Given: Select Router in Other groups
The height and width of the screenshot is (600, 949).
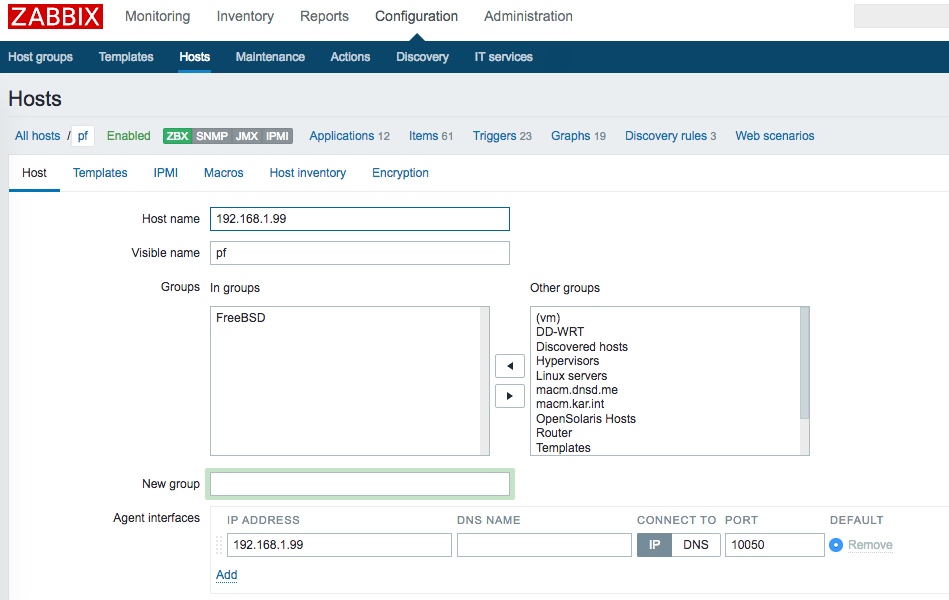Looking at the screenshot, I should (x=554, y=433).
